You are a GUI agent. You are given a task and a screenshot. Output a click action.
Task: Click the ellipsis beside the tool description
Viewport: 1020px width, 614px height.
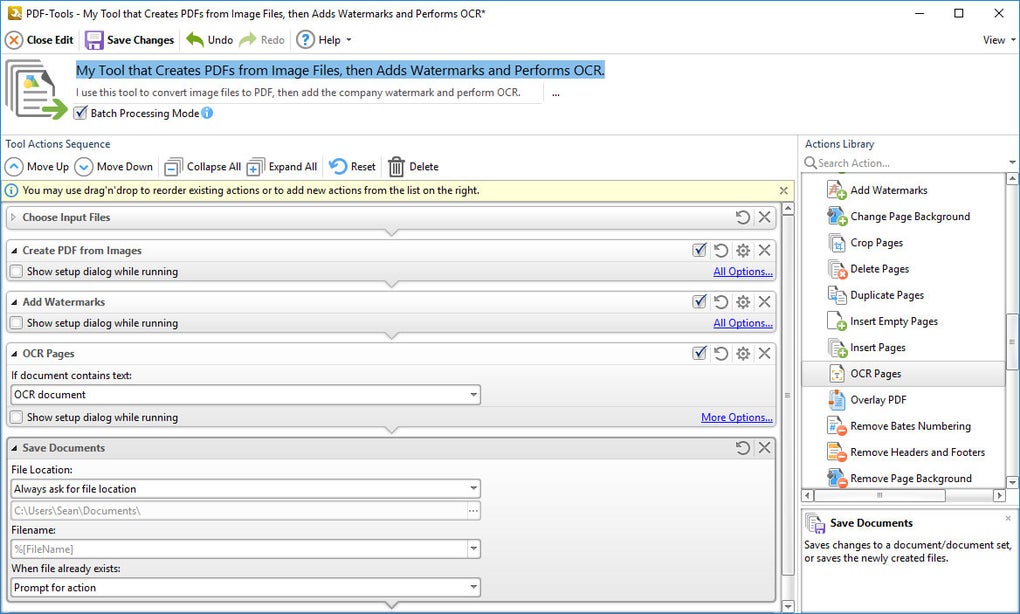coord(556,93)
